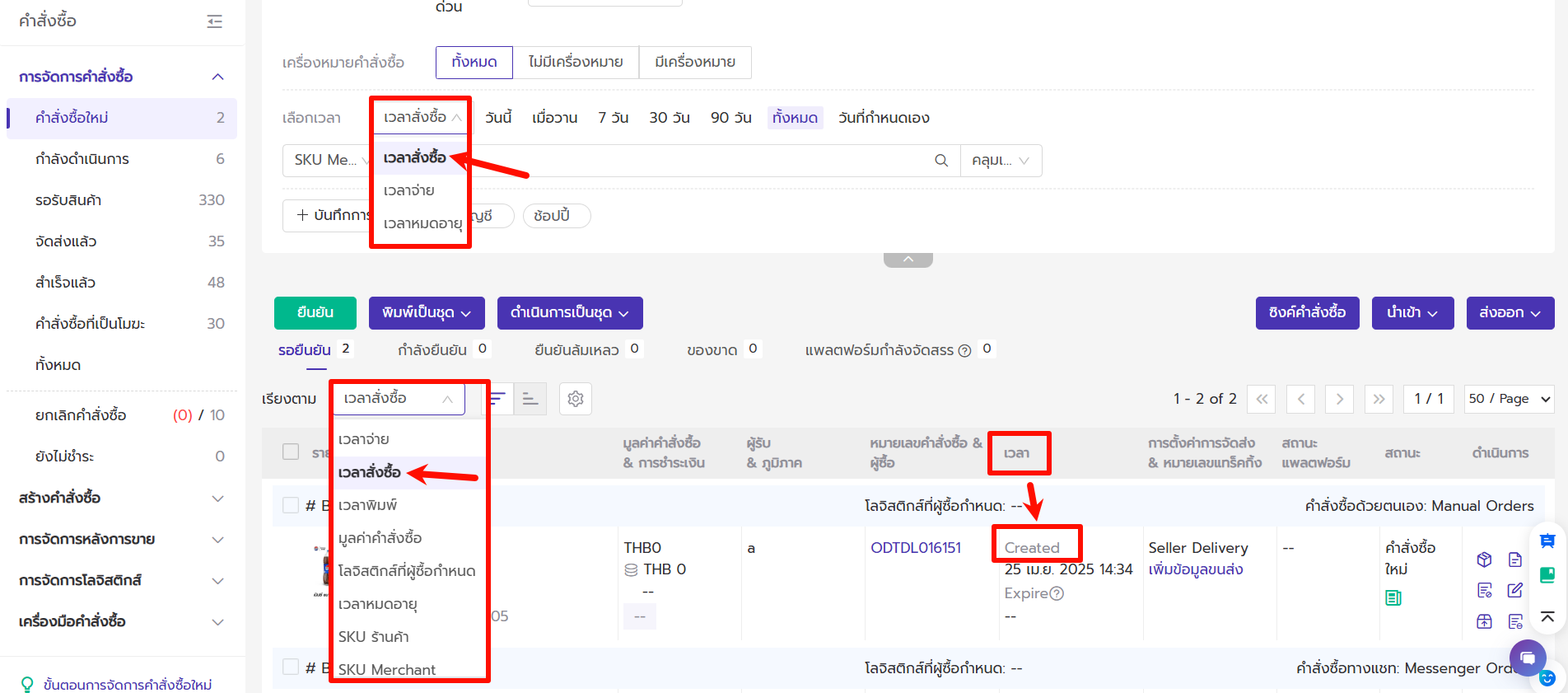The image size is (1568, 693).
Task: Open the เรียงตาม sort-by dropdown box
Action: [399, 399]
